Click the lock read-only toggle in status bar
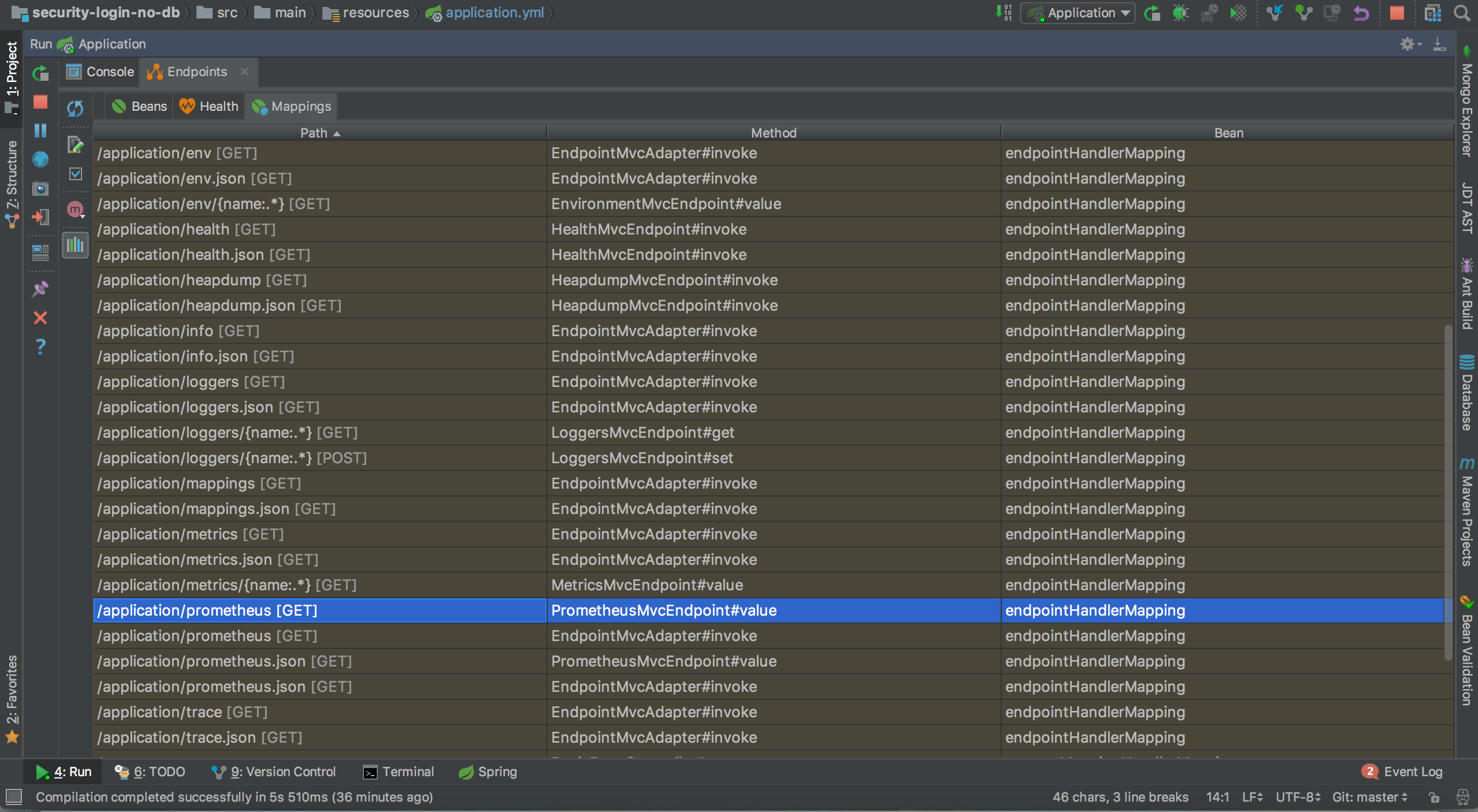Screen dimensions: 1478x812 click(x=1434, y=798)
